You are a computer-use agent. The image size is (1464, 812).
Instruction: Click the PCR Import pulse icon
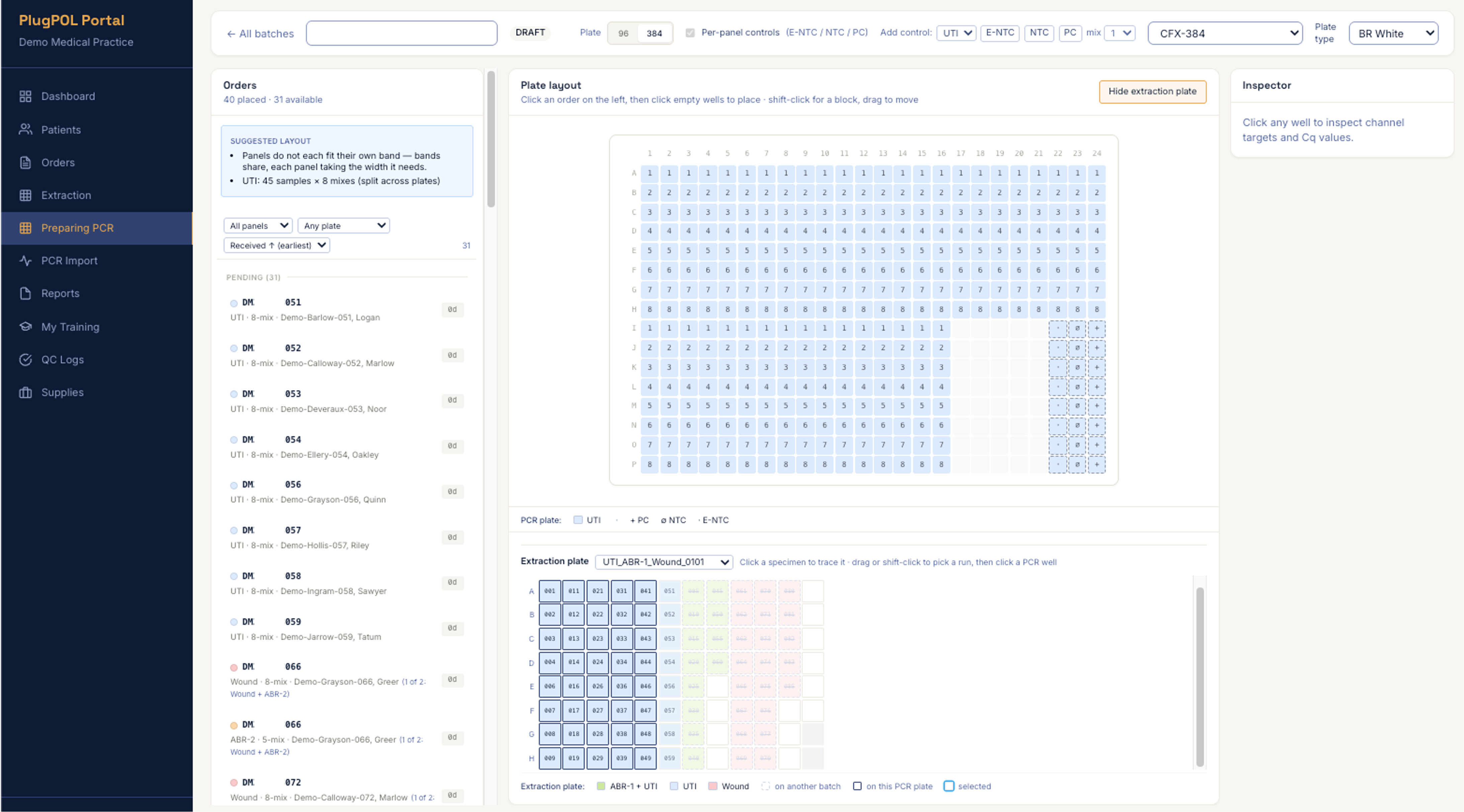(25, 261)
